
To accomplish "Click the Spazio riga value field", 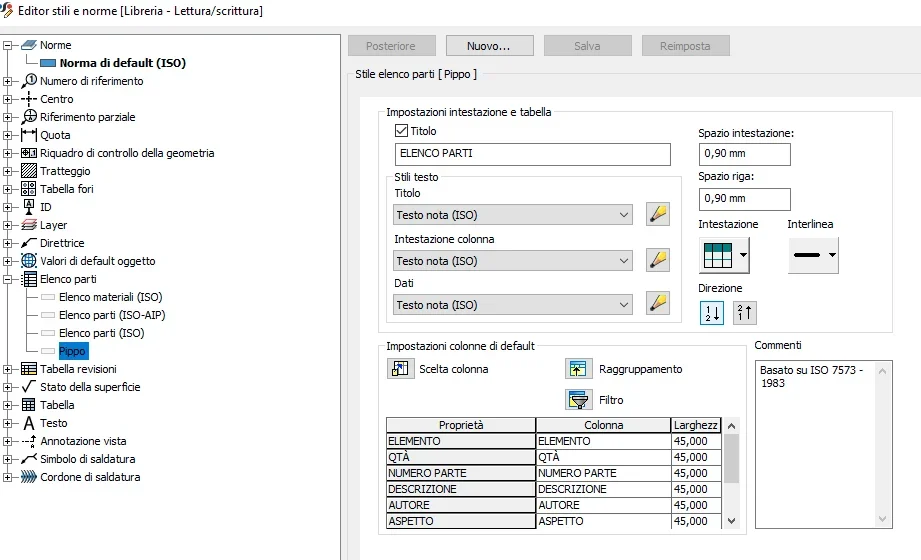I will [745, 199].
